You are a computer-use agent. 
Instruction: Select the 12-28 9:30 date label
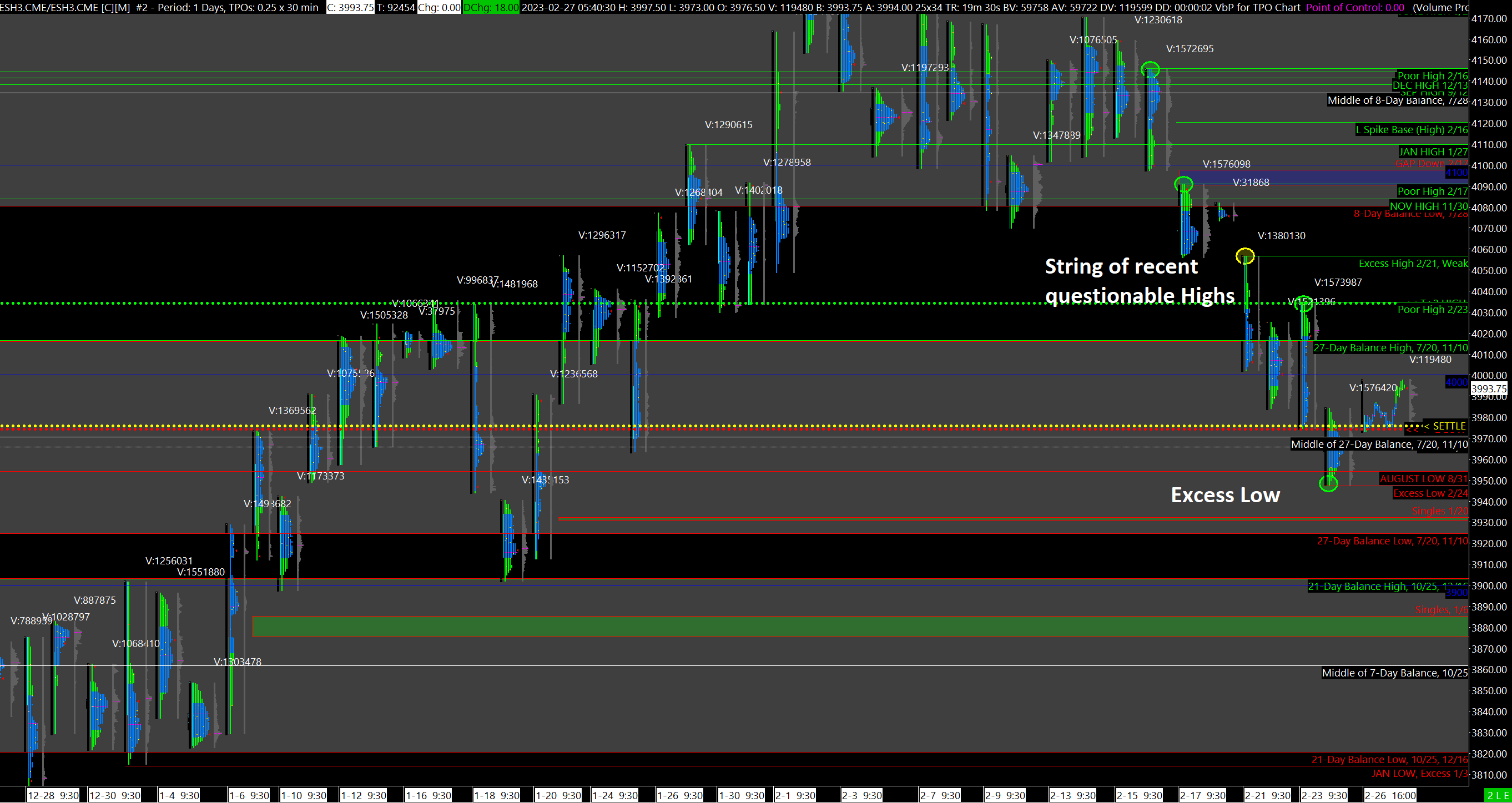coord(53,795)
